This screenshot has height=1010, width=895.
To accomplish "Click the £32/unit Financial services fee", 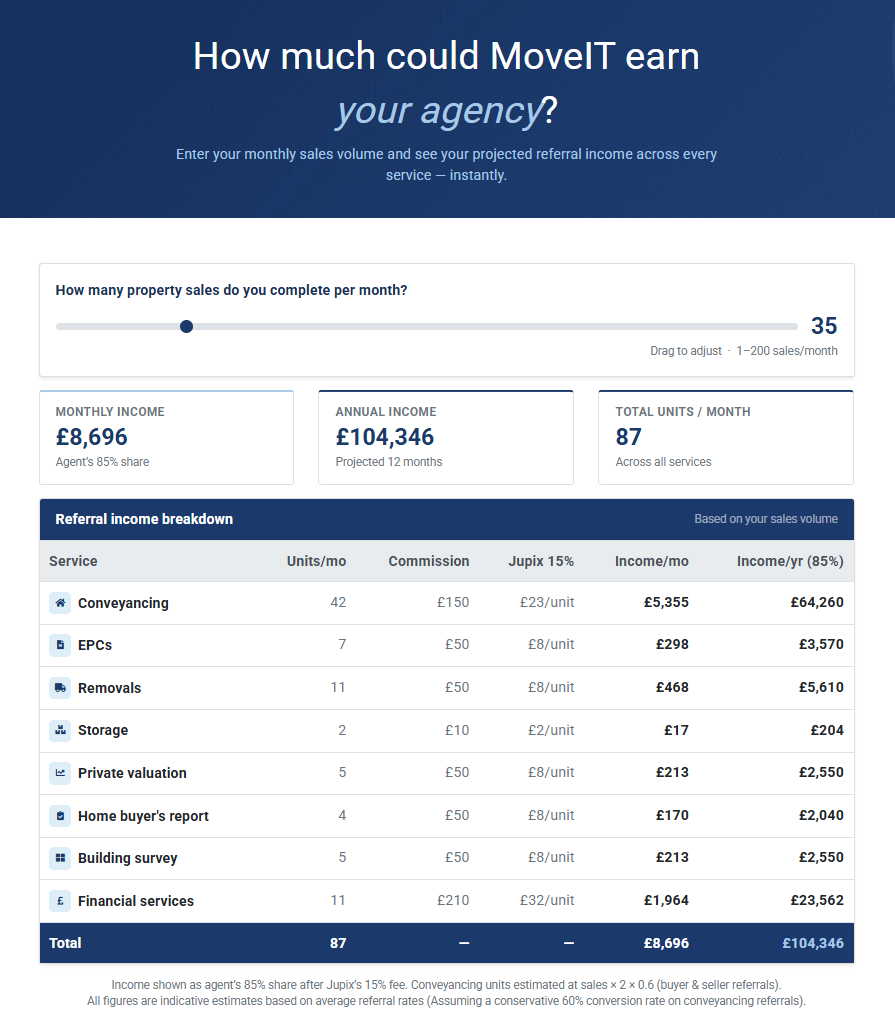I will coord(547,900).
